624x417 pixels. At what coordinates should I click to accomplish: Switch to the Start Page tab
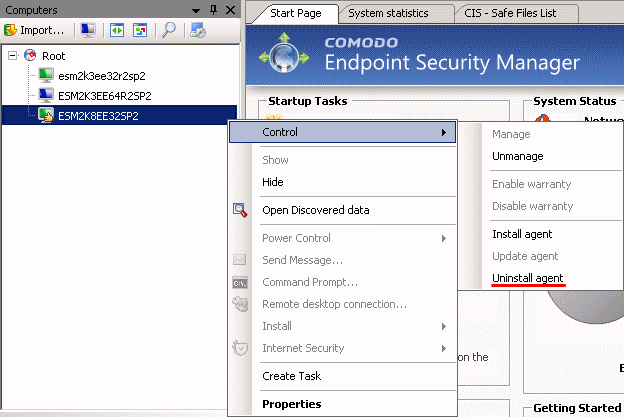296,13
